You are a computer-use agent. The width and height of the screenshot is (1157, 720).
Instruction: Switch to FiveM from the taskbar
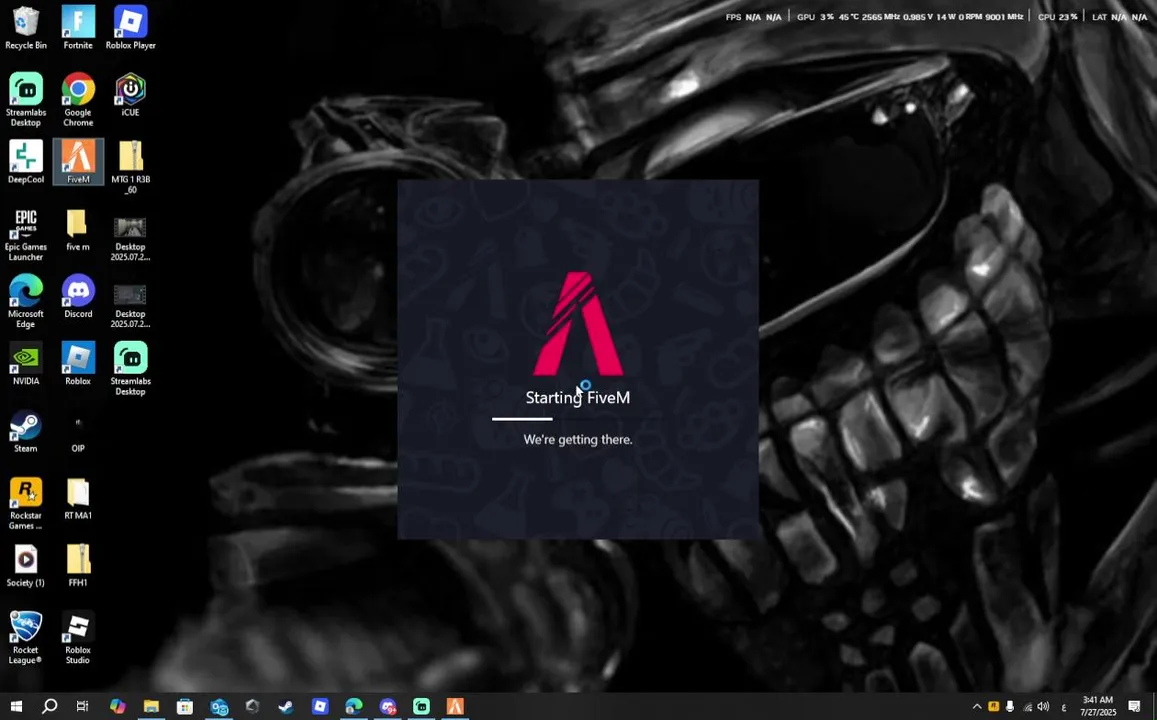pos(455,706)
